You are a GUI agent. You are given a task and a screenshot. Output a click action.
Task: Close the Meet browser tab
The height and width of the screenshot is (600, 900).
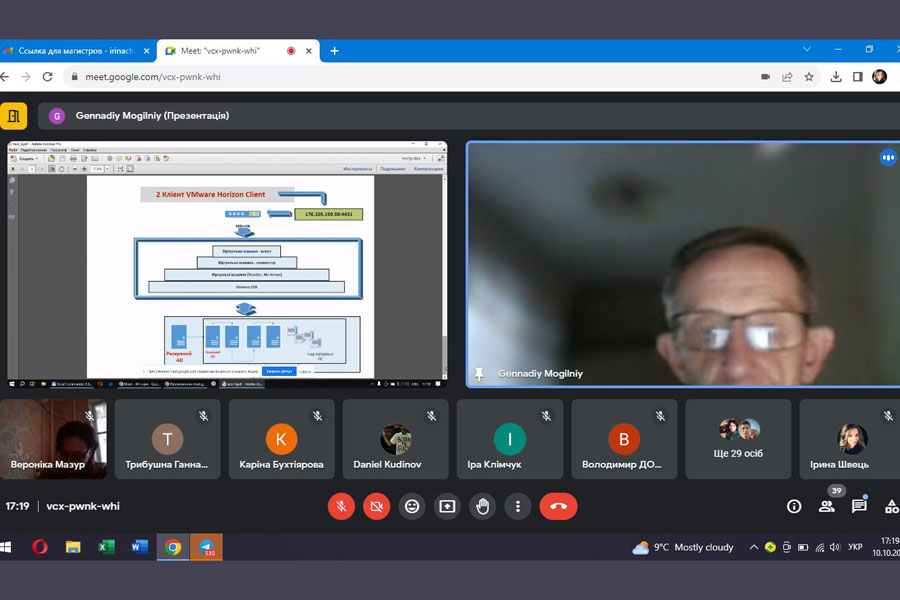pyautogui.click(x=309, y=51)
